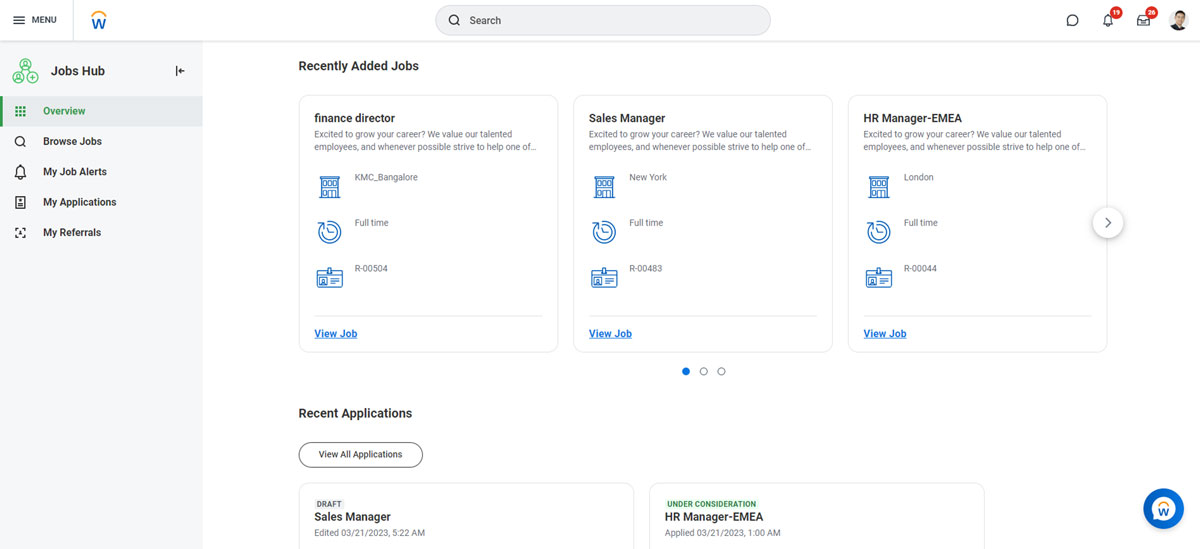Screen dimensions: 1200x549
Task: Click the Jobs Hub people icon
Action: [x=25, y=71]
